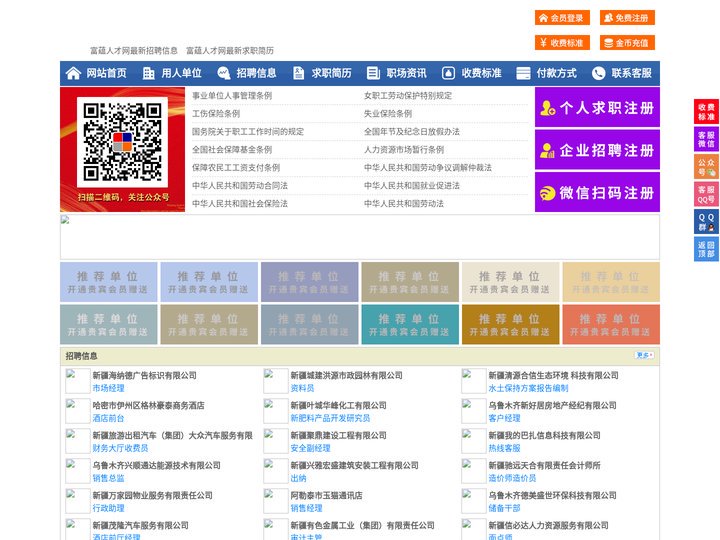Open 网站首页 menu item

click(x=106, y=73)
